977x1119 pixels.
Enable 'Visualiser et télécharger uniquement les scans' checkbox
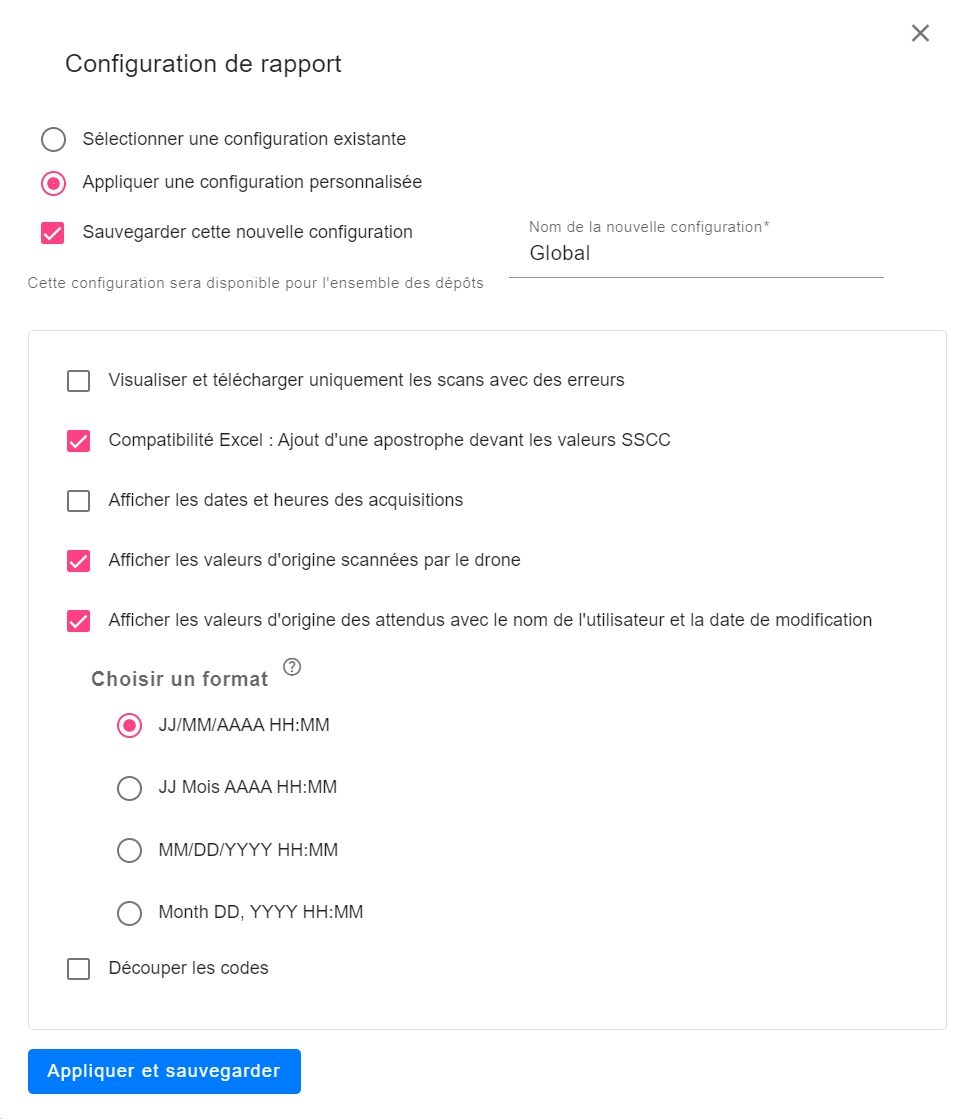tap(78, 381)
